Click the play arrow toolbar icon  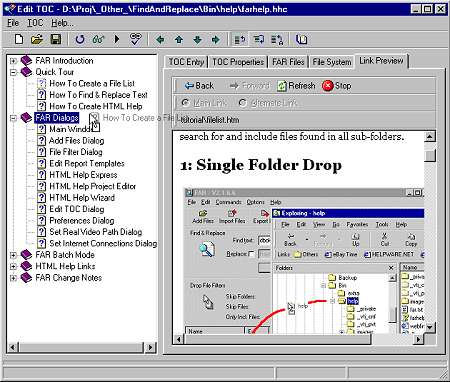pos(117,39)
